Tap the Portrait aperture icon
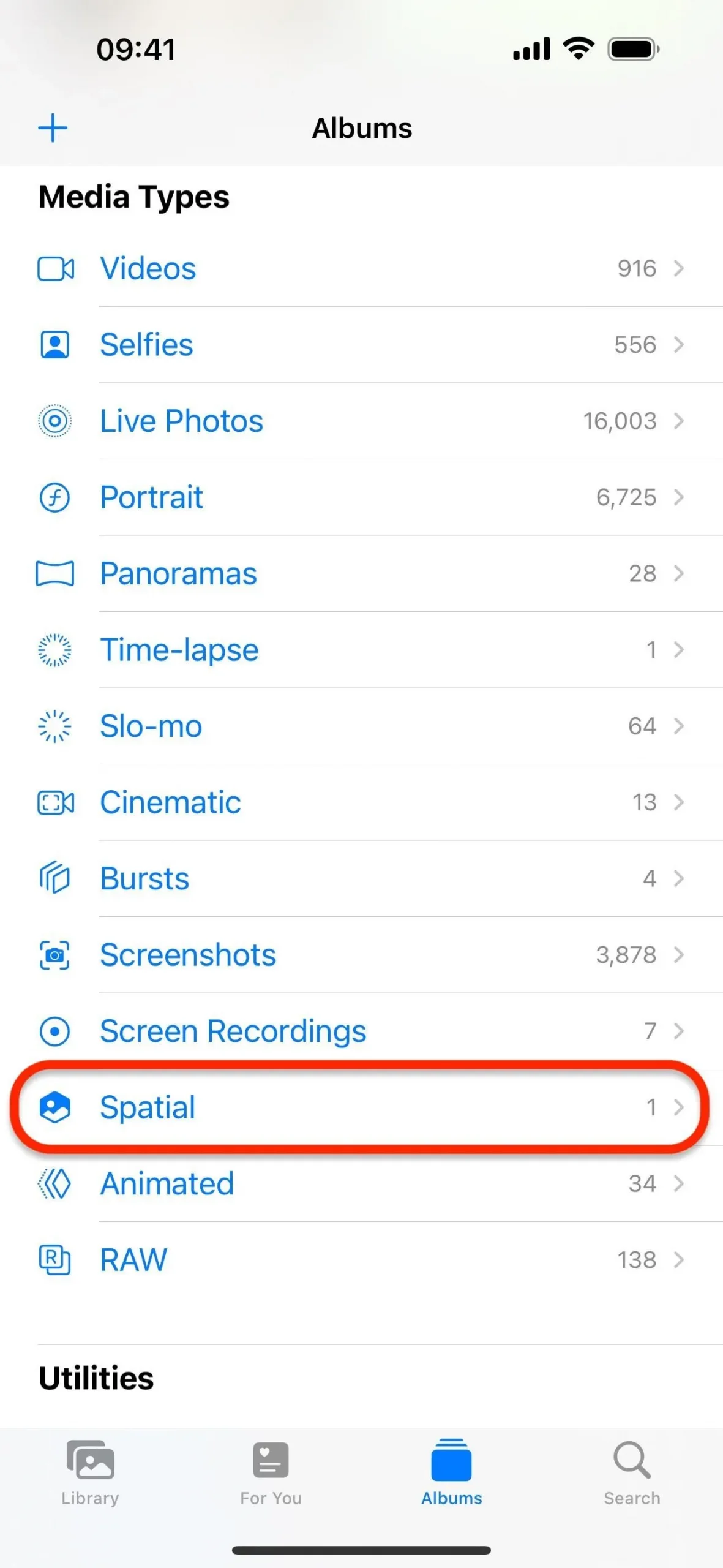 point(55,497)
